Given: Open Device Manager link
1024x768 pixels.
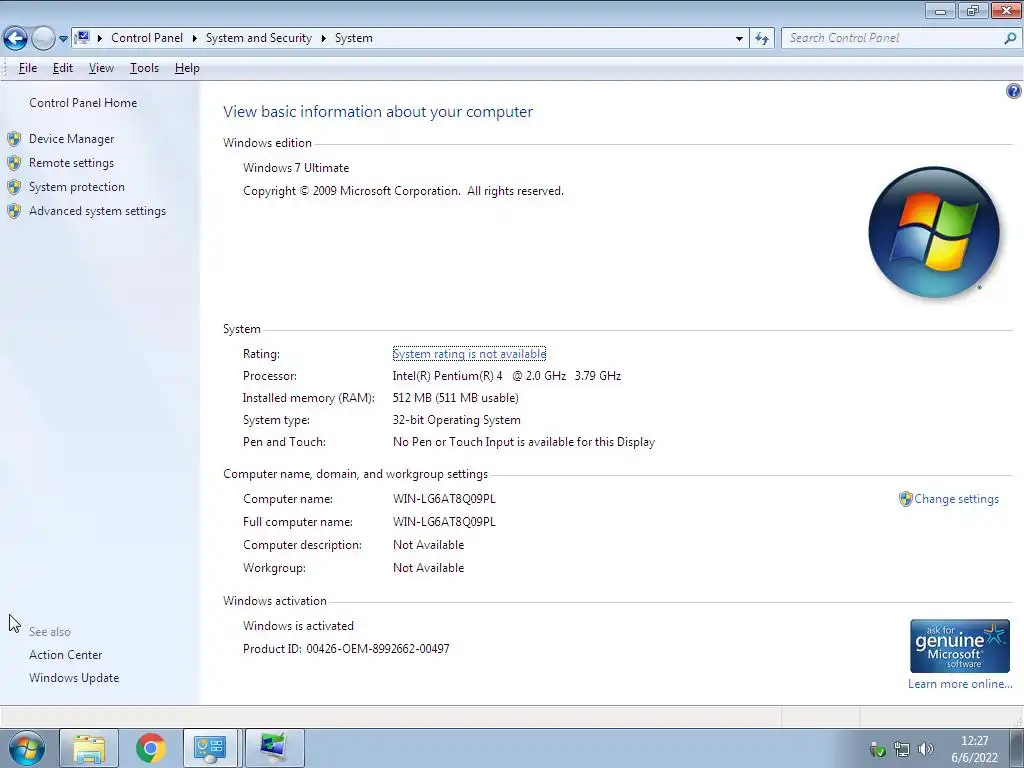Looking at the screenshot, I should [72, 139].
